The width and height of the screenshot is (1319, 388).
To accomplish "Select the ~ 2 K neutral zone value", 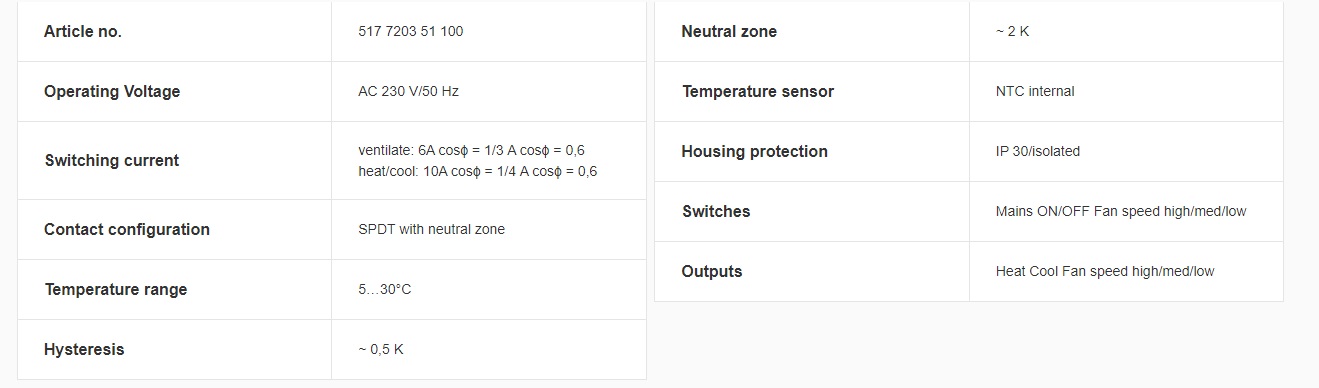I will pyautogui.click(x=1012, y=31).
